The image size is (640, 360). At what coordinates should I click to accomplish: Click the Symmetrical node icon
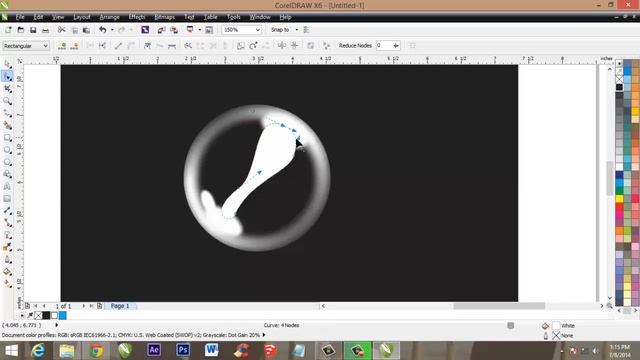tap(172, 46)
